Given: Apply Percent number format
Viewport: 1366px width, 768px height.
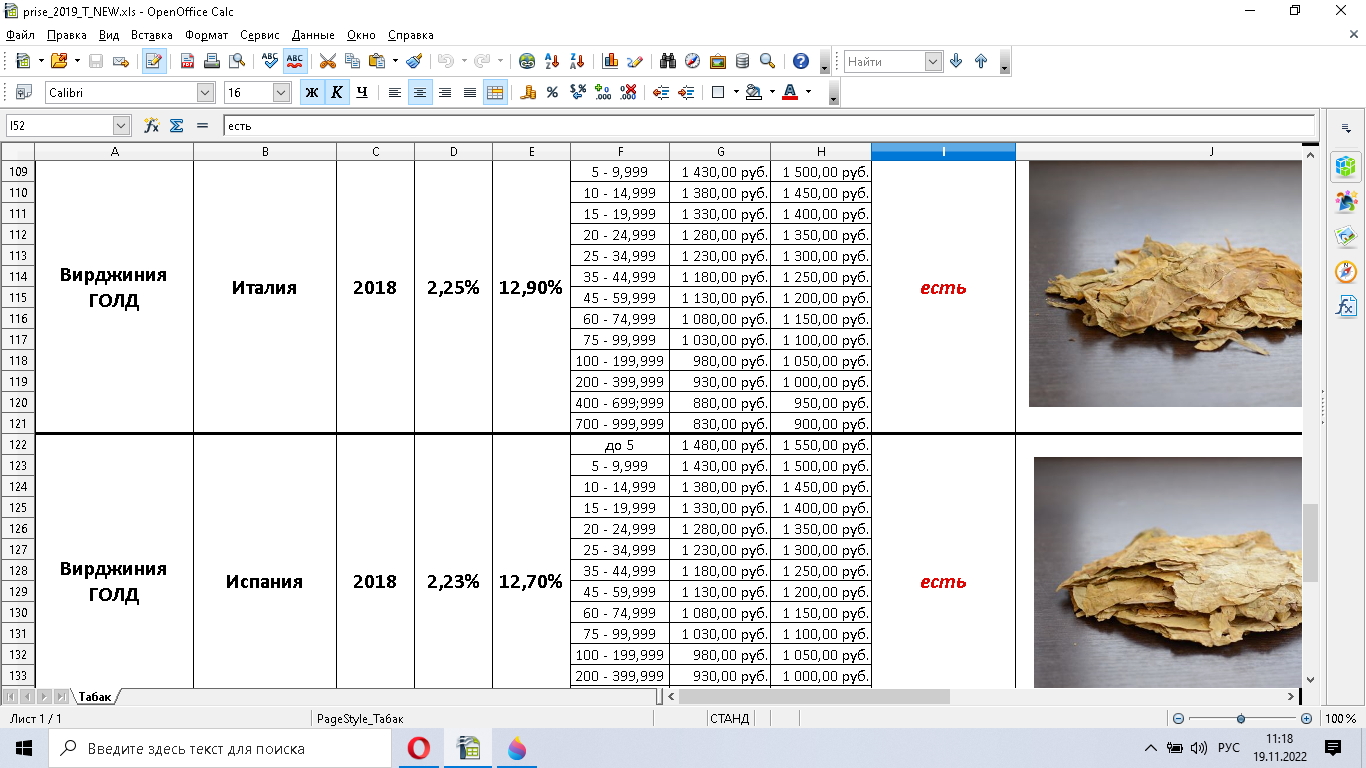Looking at the screenshot, I should (552, 92).
